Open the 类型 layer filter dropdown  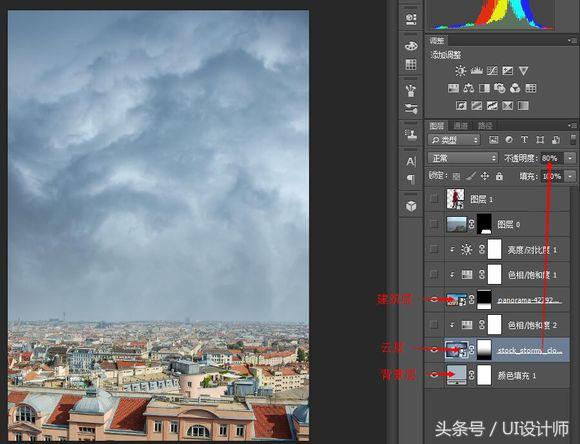pyautogui.click(x=454, y=140)
